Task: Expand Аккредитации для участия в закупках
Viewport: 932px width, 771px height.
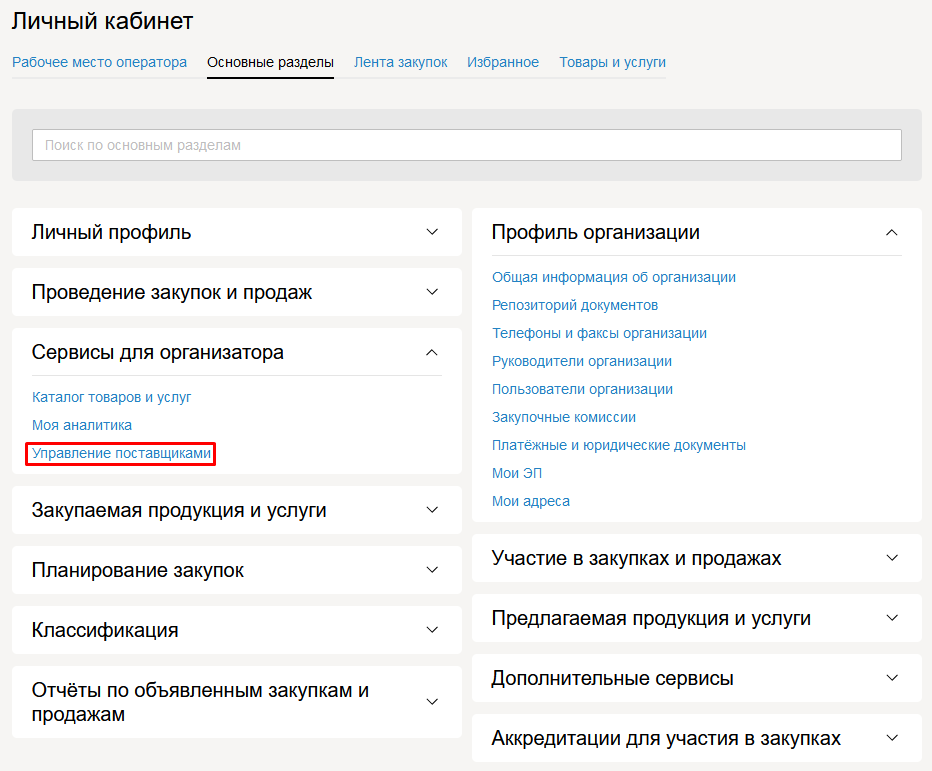Action: click(892, 738)
